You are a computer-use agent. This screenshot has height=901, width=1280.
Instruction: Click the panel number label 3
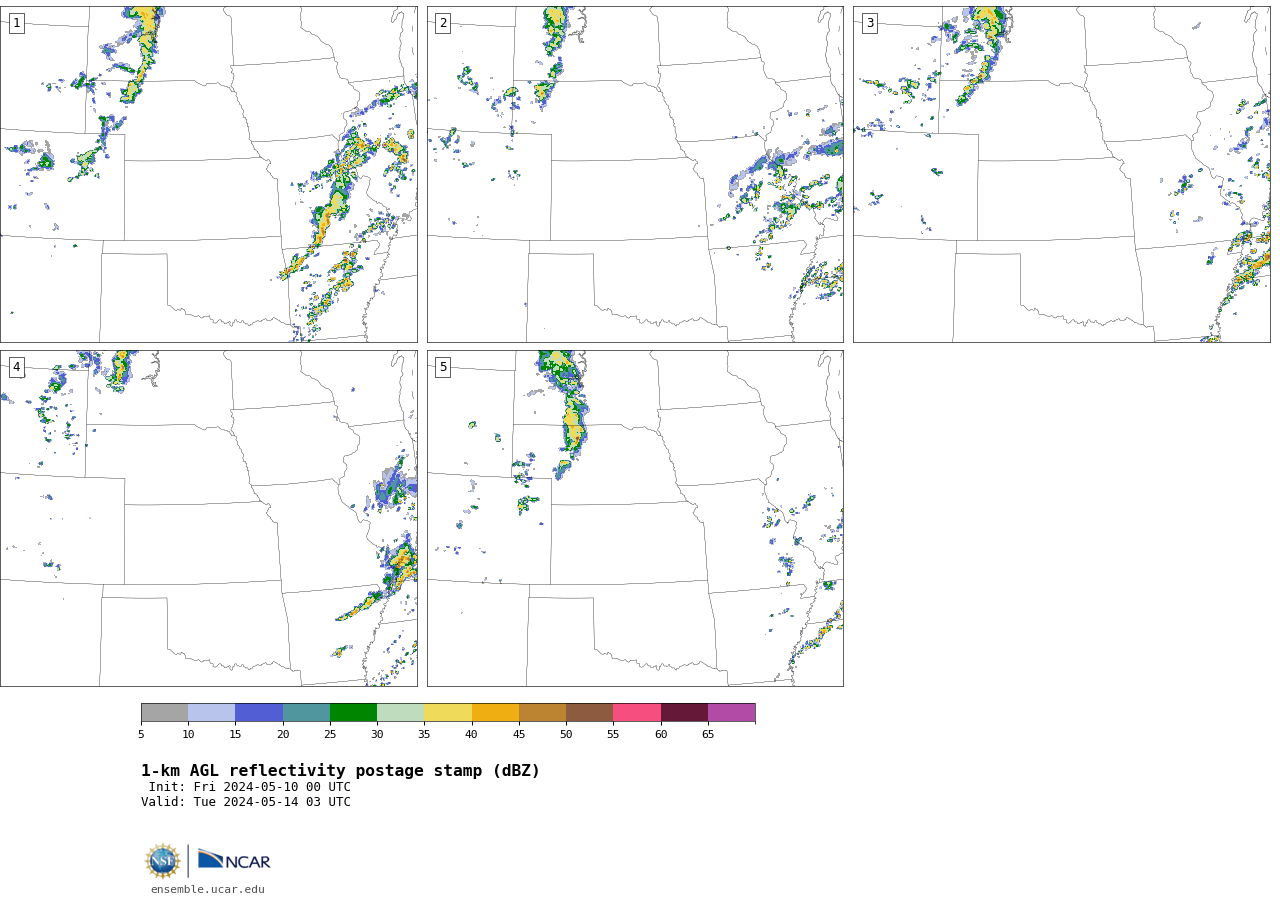point(869,23)
